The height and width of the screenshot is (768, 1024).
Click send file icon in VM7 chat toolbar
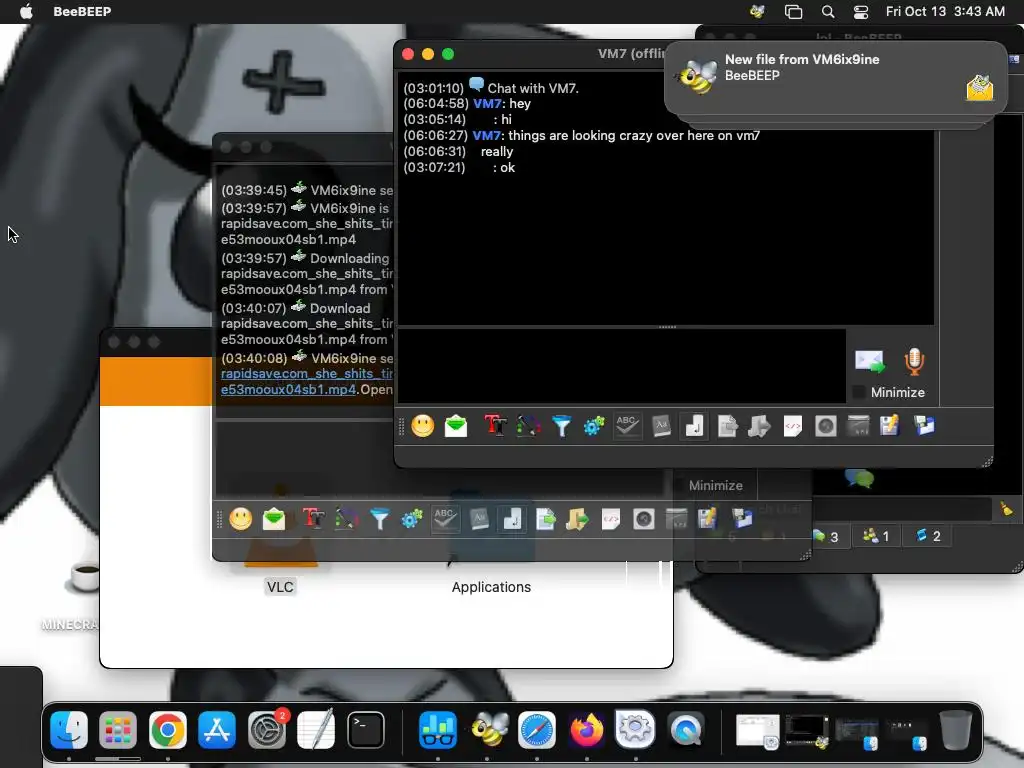727,426
